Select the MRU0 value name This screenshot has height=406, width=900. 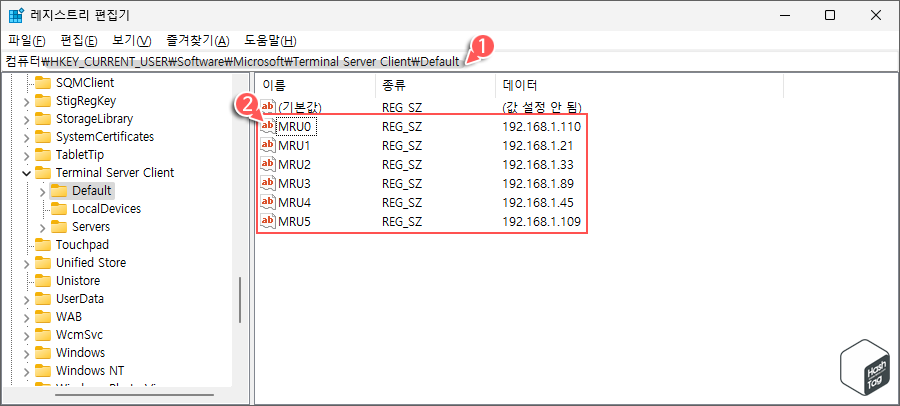pyautogui.click(x=296, y=126)
